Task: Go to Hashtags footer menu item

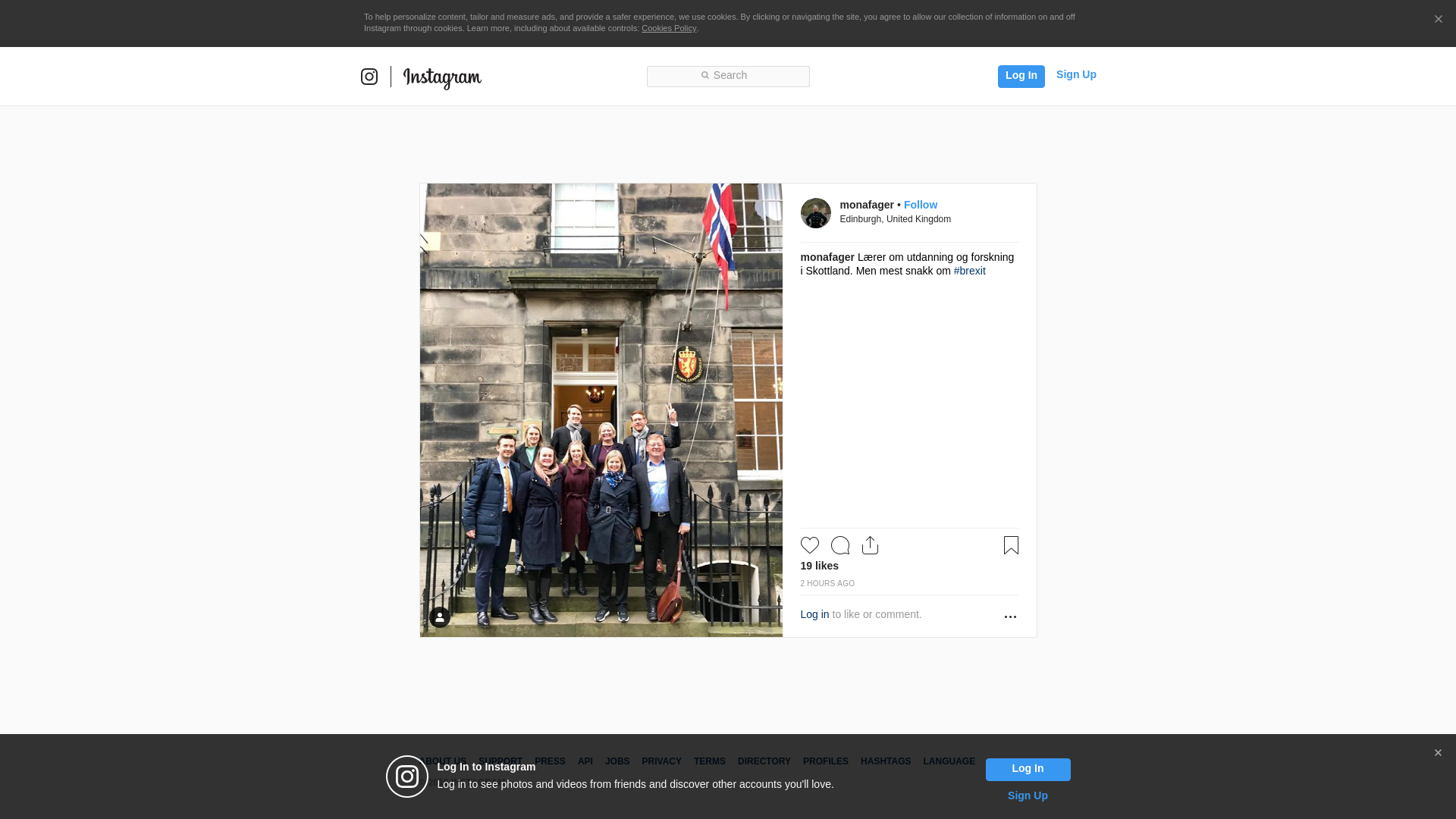Action: [885, 761]
